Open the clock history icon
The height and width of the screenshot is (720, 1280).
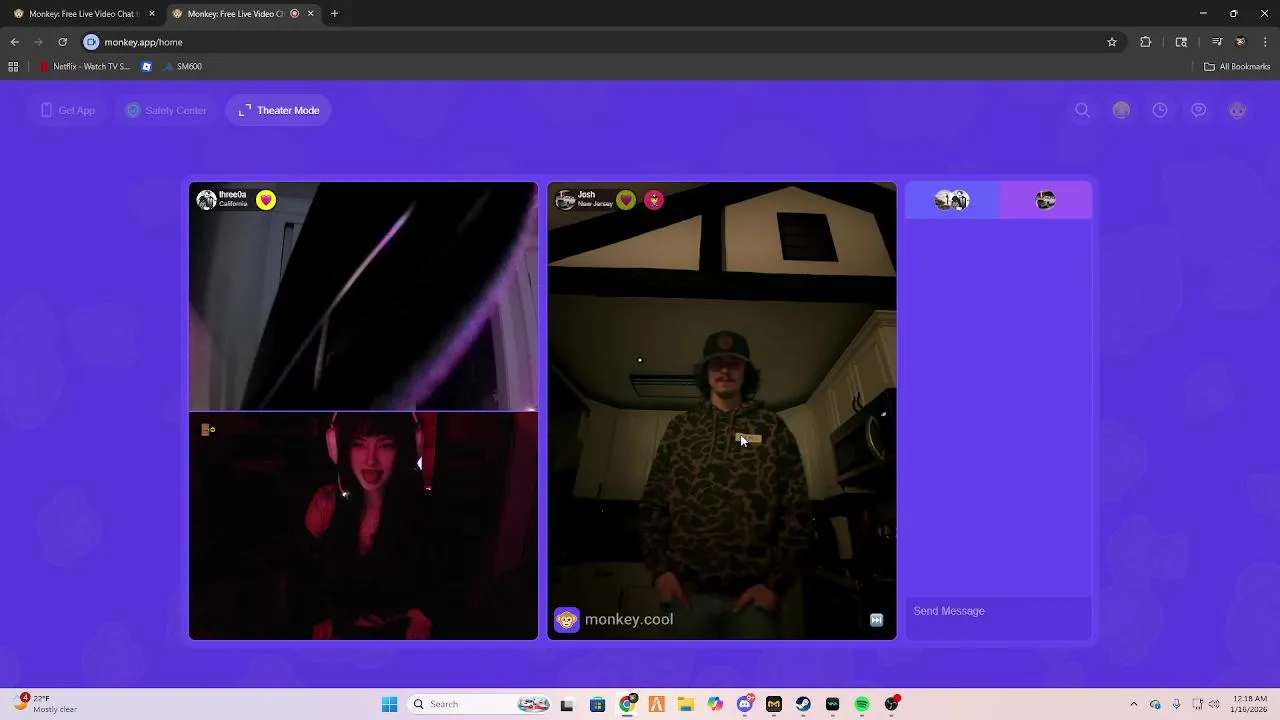pos(1160,110)
